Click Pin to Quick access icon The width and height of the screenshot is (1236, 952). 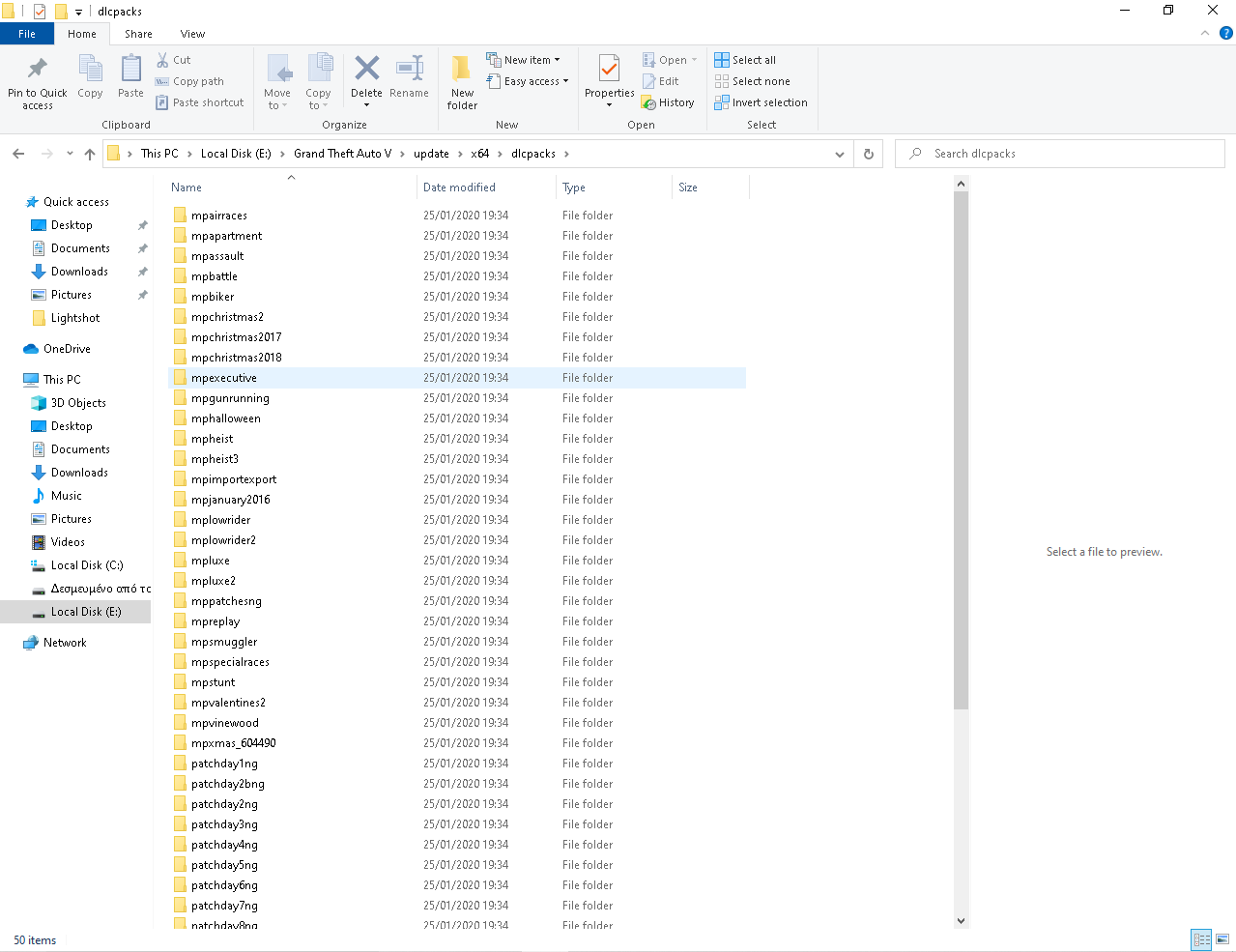click(x=38, y=69)
